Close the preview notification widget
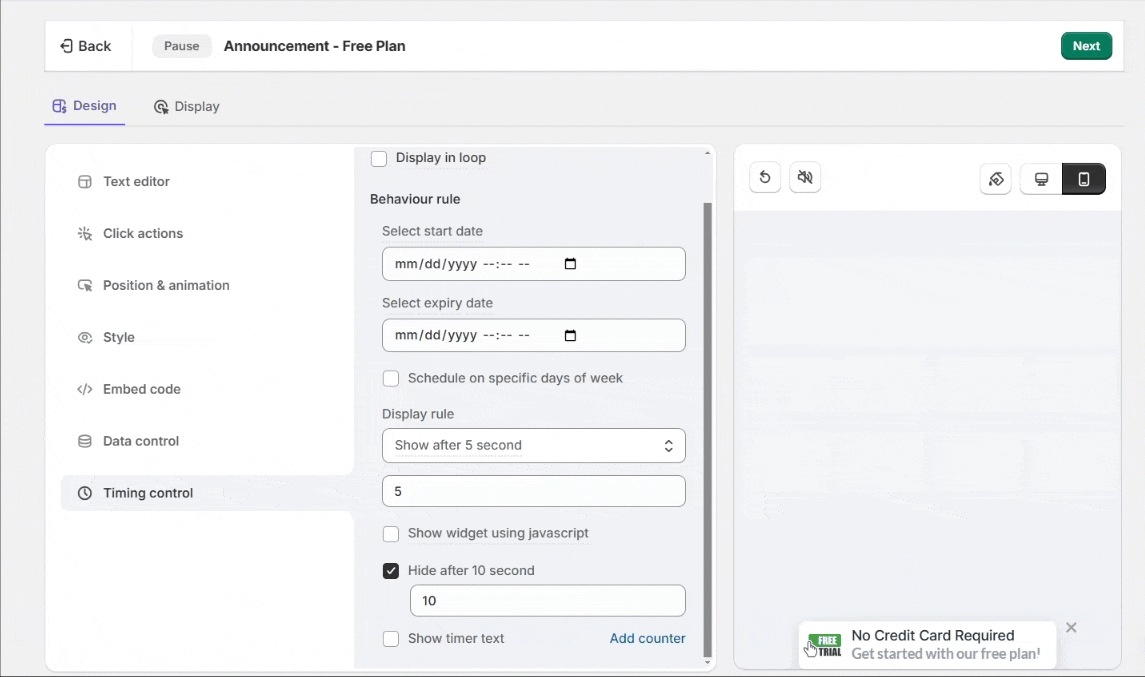Image resolution: width=1145 pixels, height=677 pixels. (x=1071, y=627)
